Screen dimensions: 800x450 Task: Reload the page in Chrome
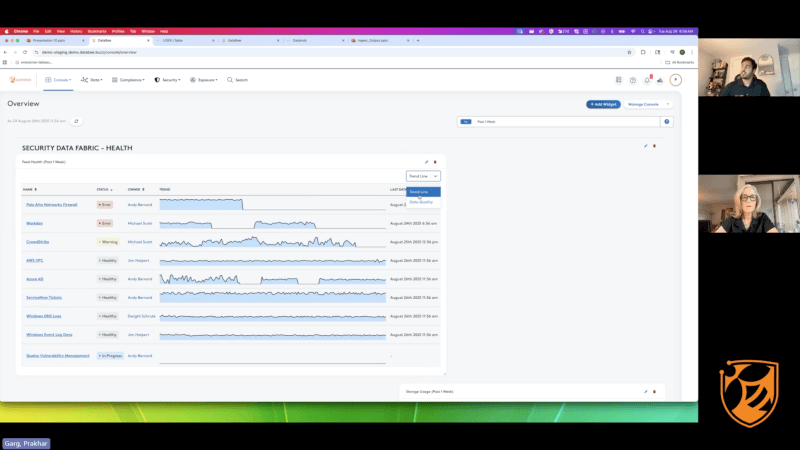24,52
